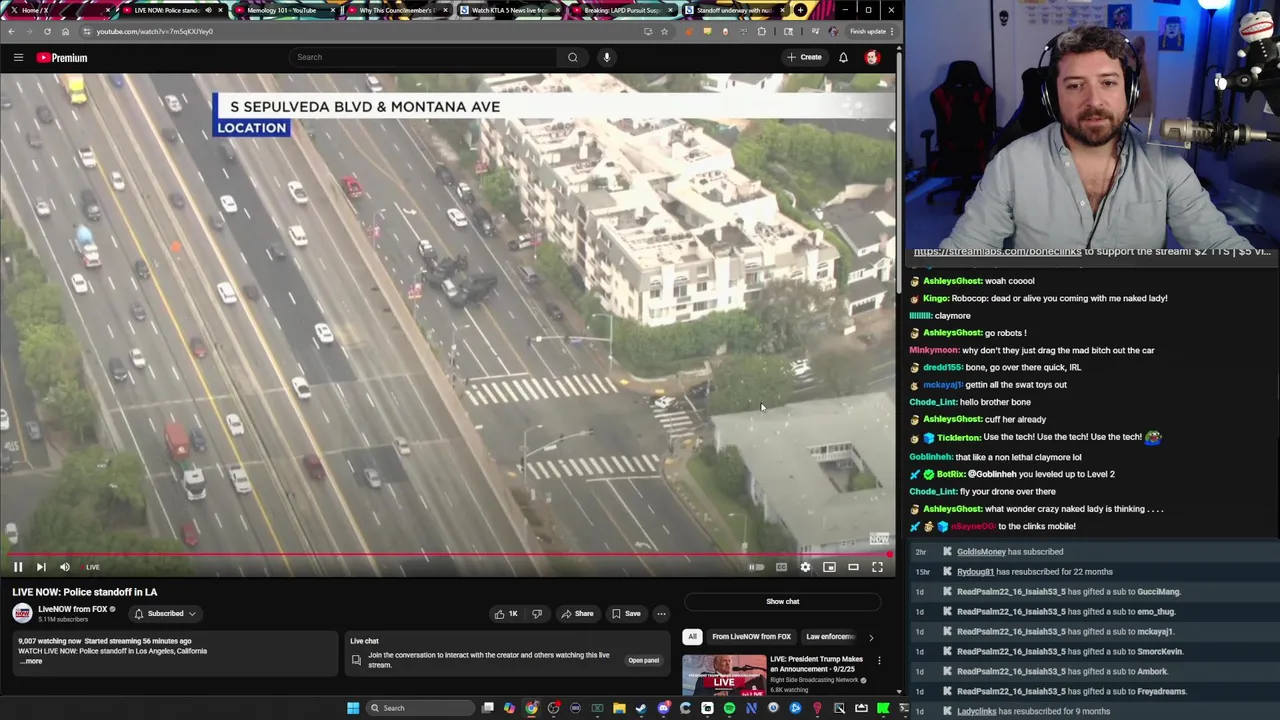
Task: Save the video to playlist
Action: (x=626, y=614)
